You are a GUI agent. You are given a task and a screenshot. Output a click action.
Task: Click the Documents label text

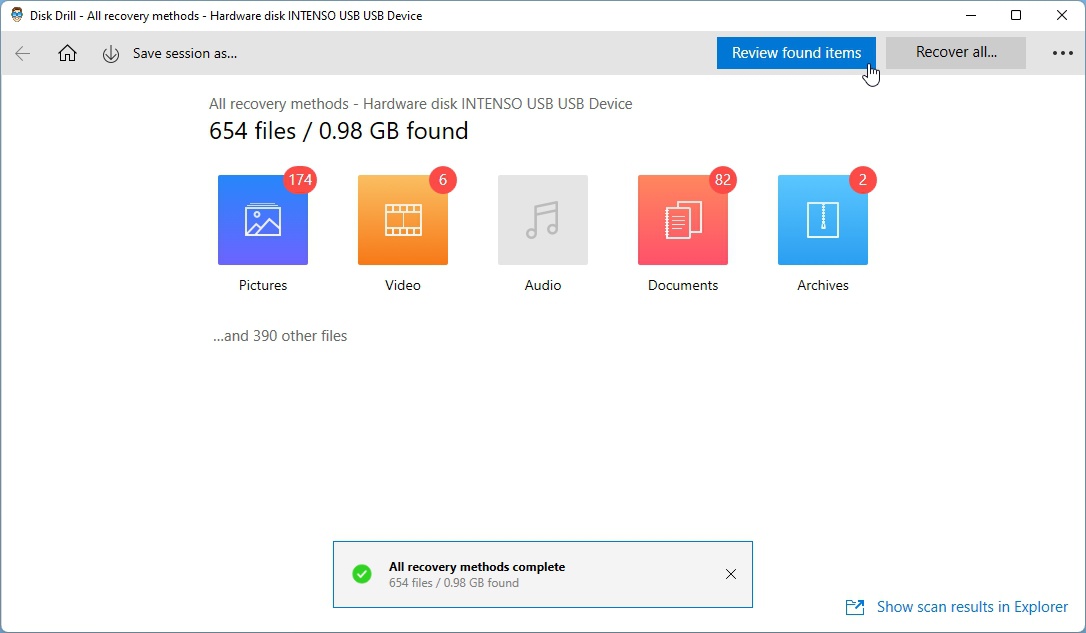coord(683,285)
